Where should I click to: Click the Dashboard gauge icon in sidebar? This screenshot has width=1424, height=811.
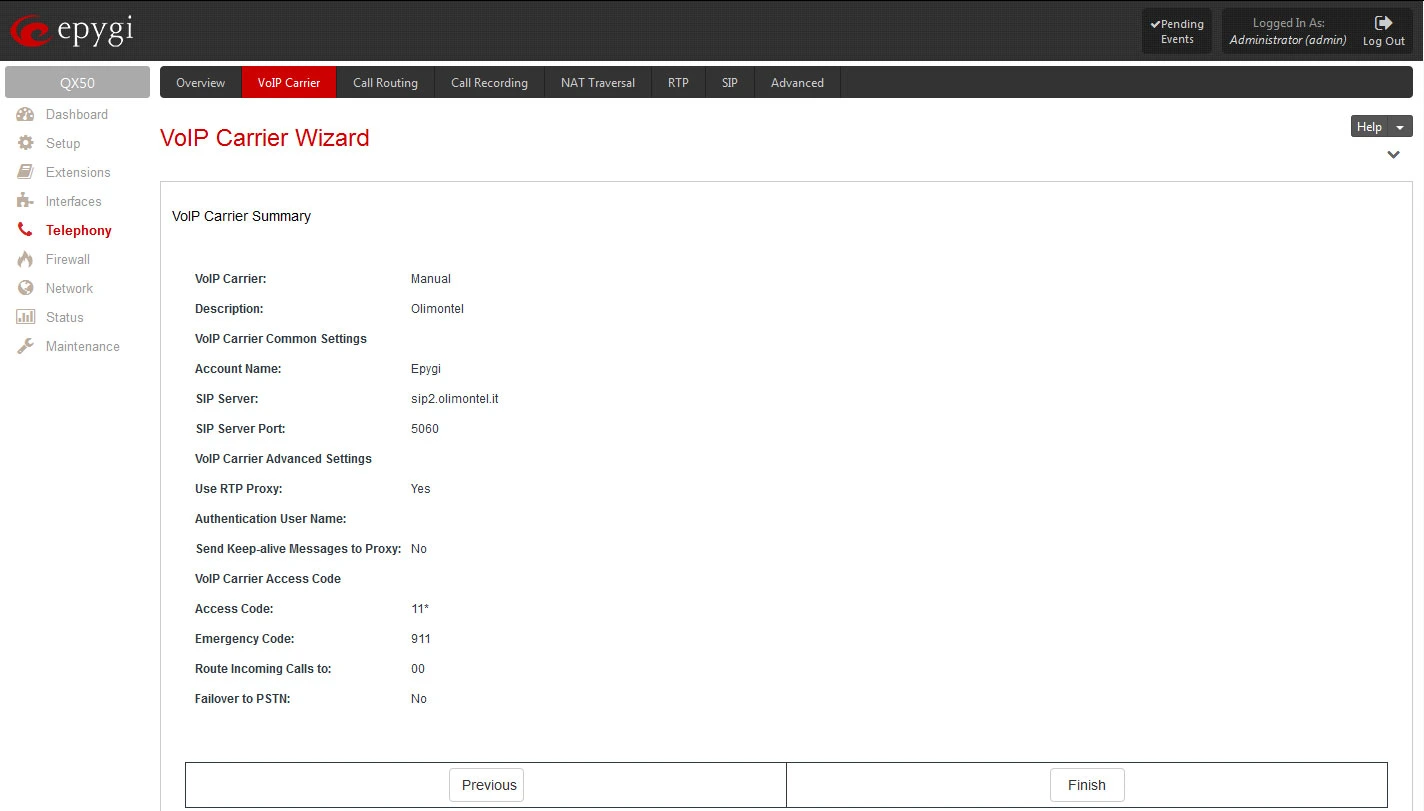coord(26,114)
